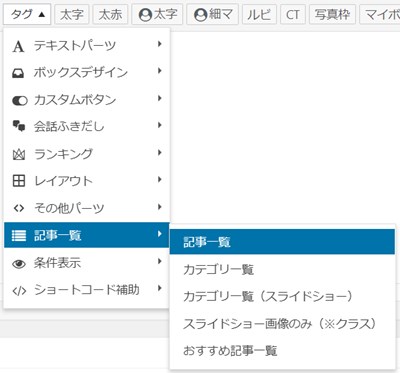This screenshot has width=400, height=373.
Task: Click the テキストパーツ letter A icon
Action: click(18, 46)
